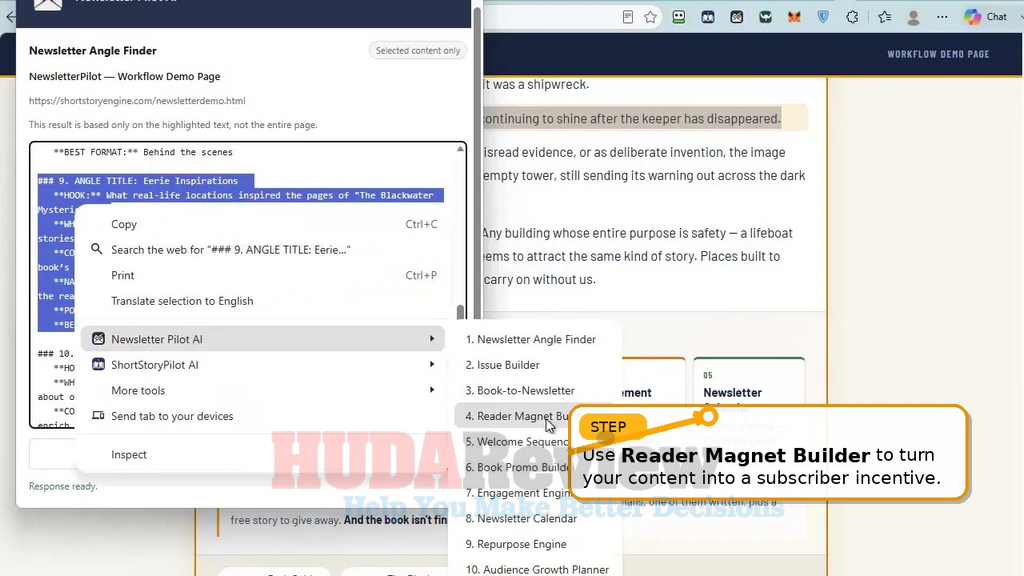Click the output textbox scrollbar thumb

pos(460,312)
